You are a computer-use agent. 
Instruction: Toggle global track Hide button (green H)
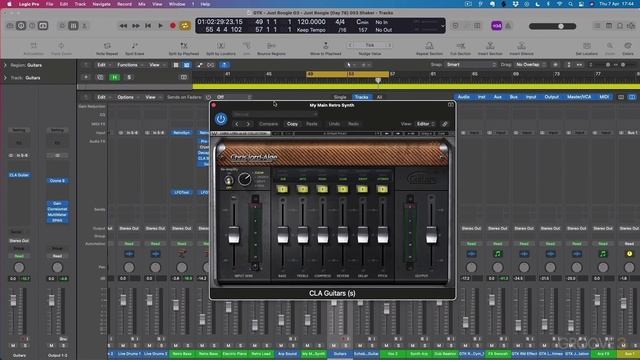[x=115, y=77]
